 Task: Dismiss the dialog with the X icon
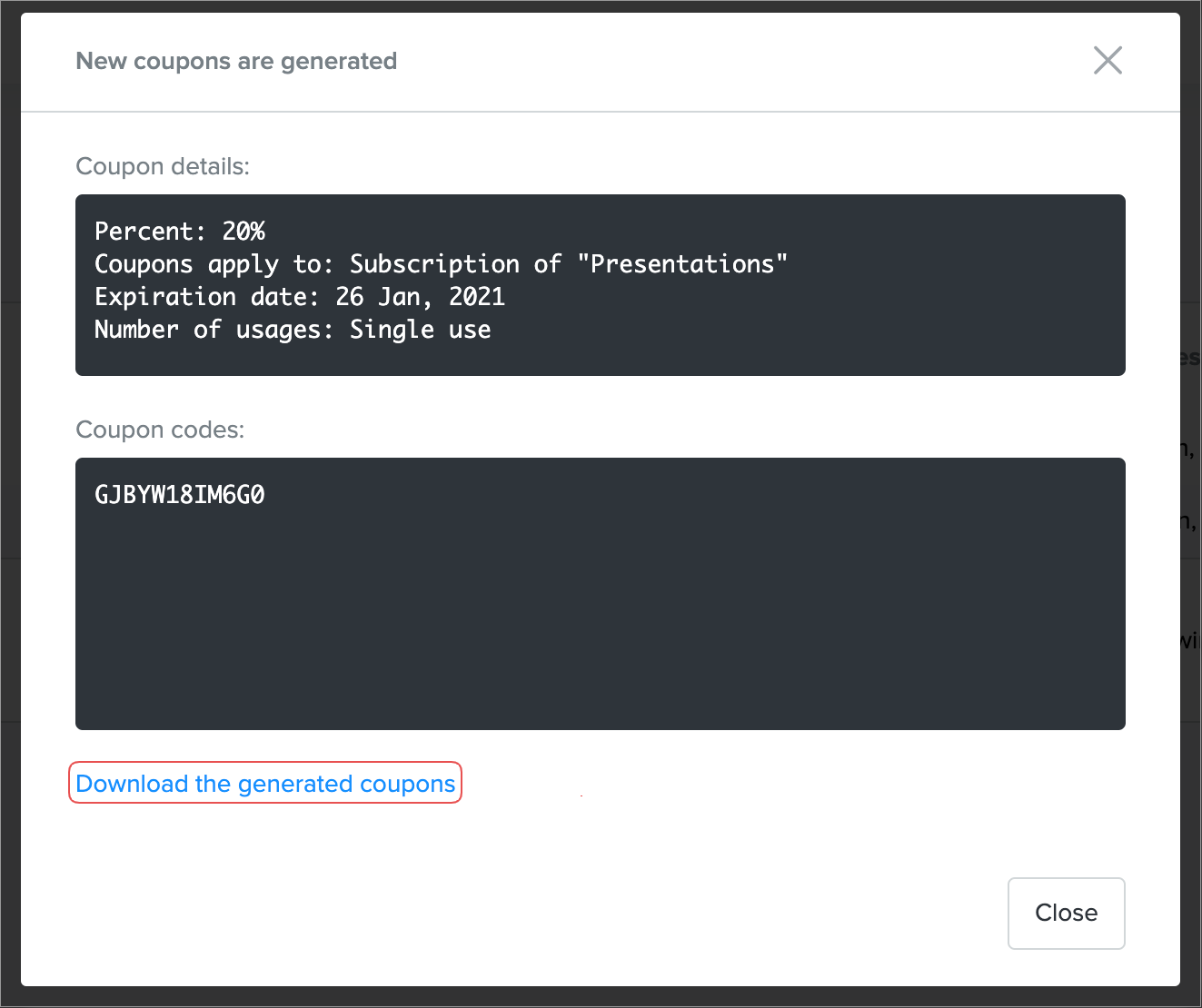1108,61
